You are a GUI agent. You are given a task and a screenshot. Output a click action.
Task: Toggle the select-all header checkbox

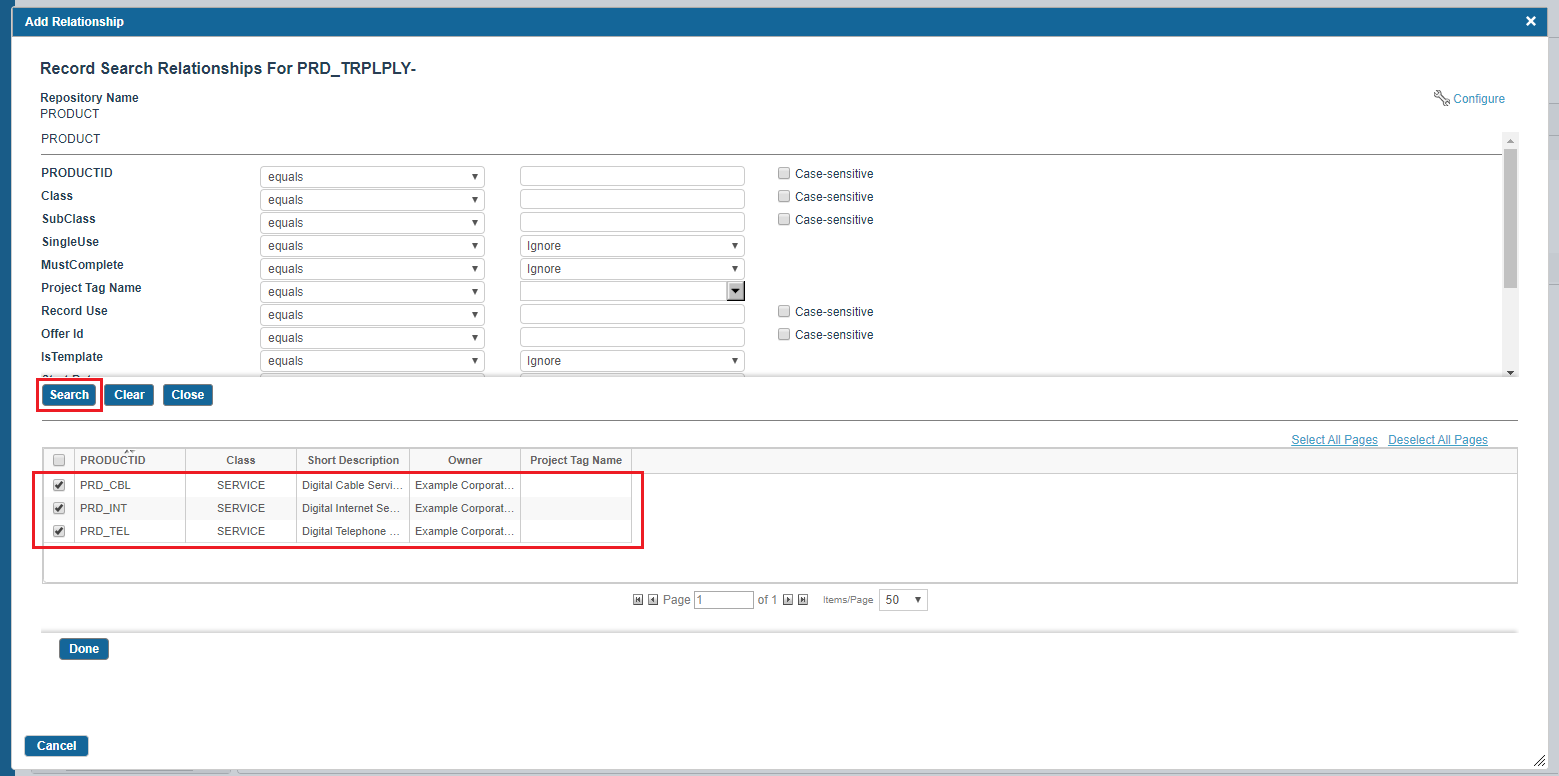click(x=59, y=460)
